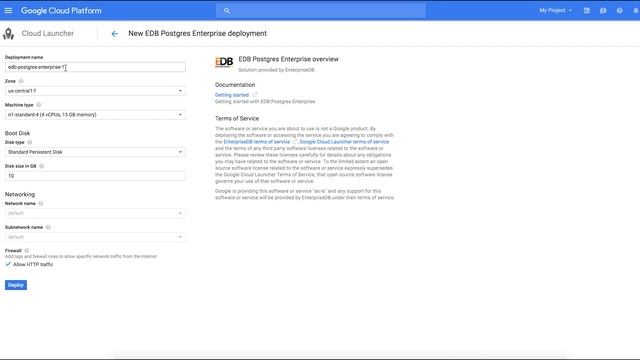This screenshot has width=640, height=360.
Task: Show help for Subnetwork name
Action: 48,227
